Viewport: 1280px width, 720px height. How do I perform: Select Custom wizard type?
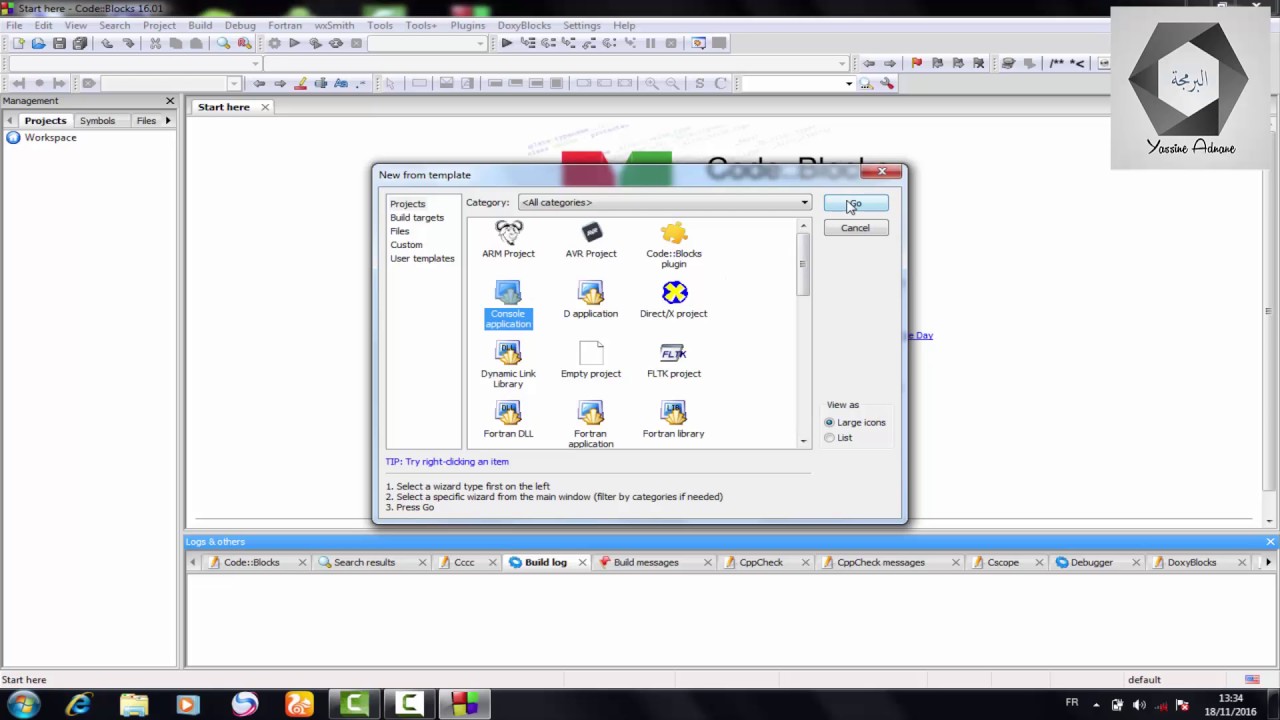click(406, 245)
